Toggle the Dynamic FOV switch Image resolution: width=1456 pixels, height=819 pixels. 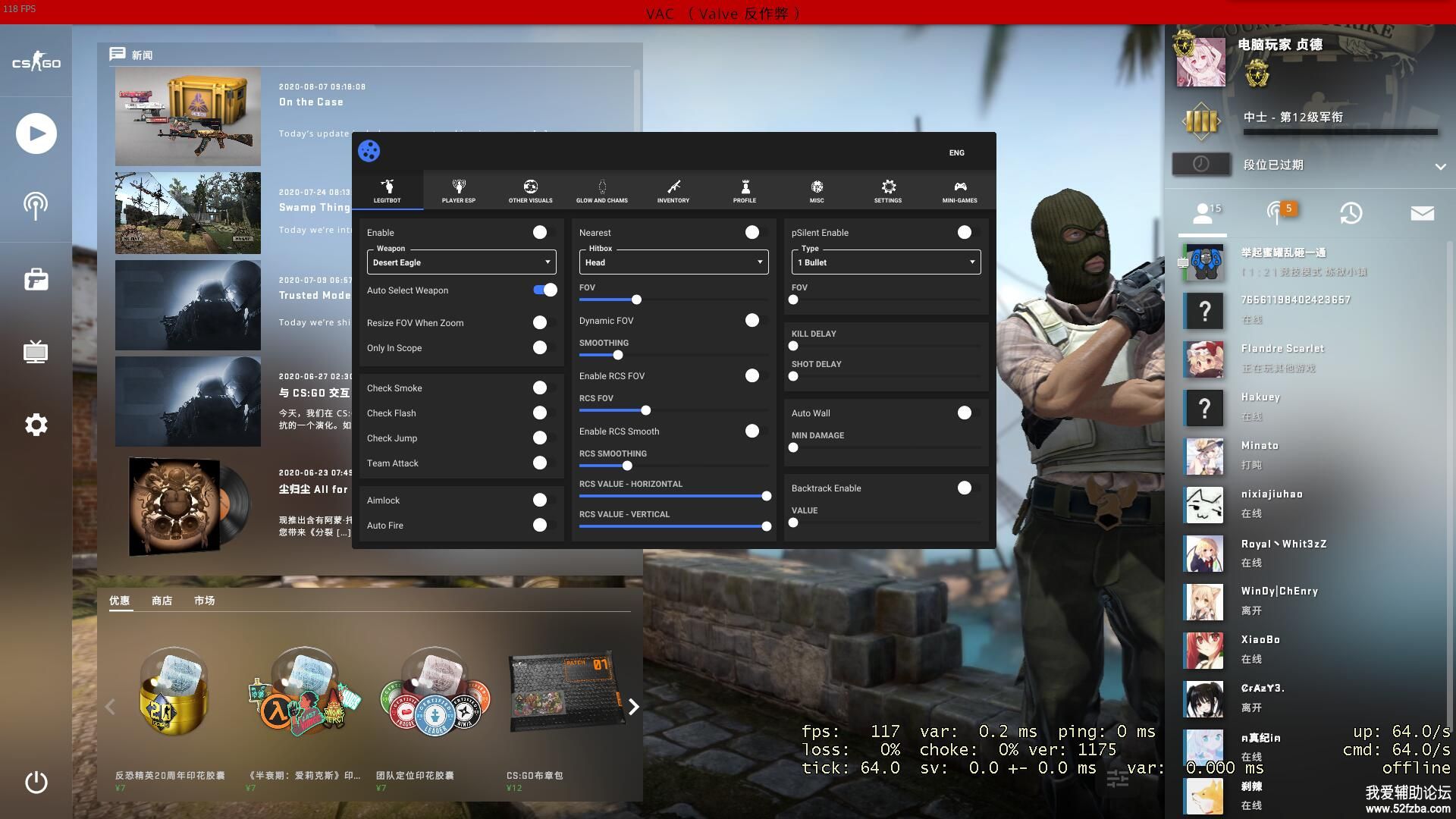(752, 320)
